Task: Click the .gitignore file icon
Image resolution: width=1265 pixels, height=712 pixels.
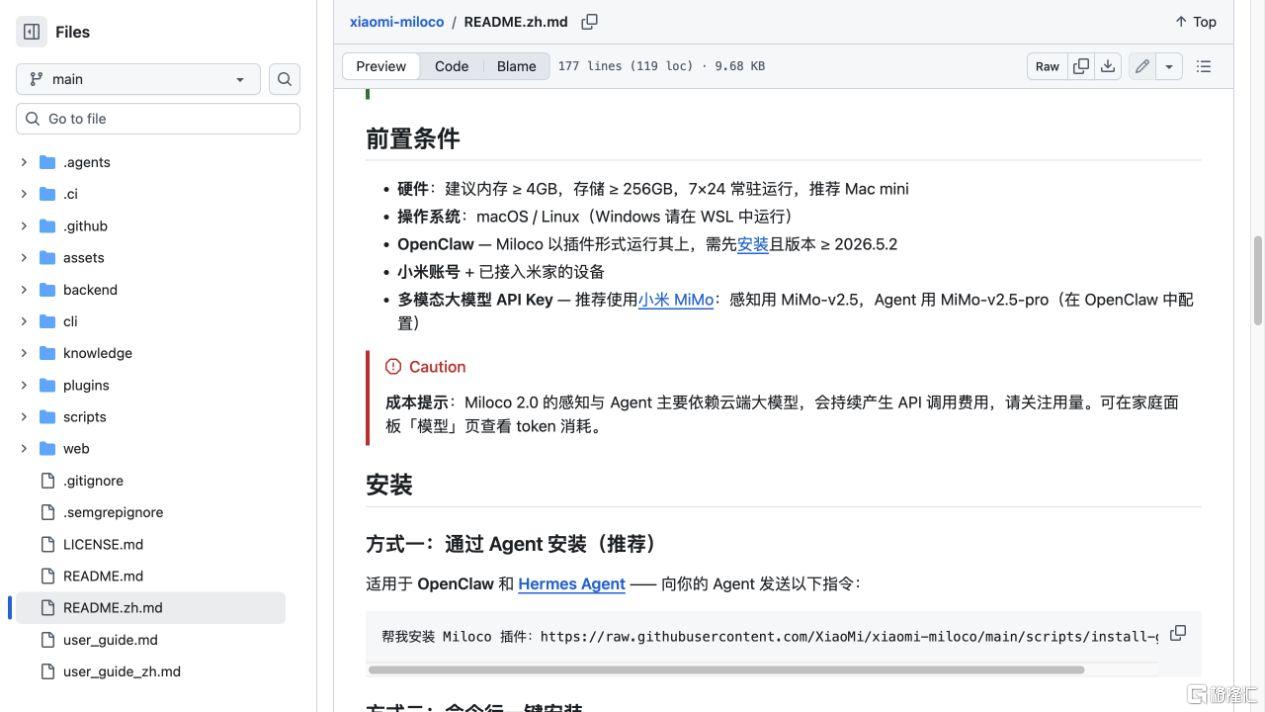Action: (47, 481)
